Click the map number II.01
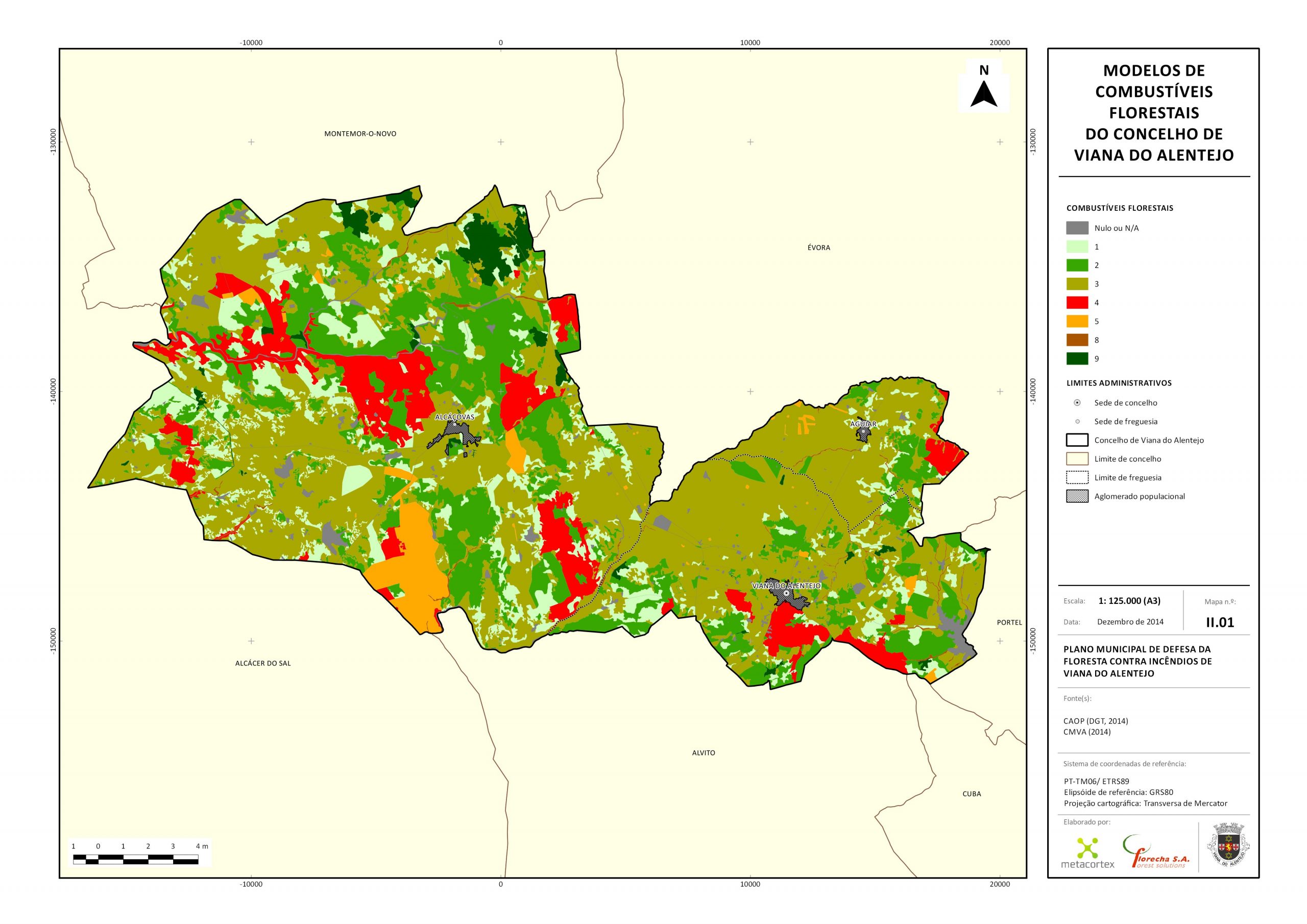This screenshot has height=924, width=1307. click(x=1219, y=622)
